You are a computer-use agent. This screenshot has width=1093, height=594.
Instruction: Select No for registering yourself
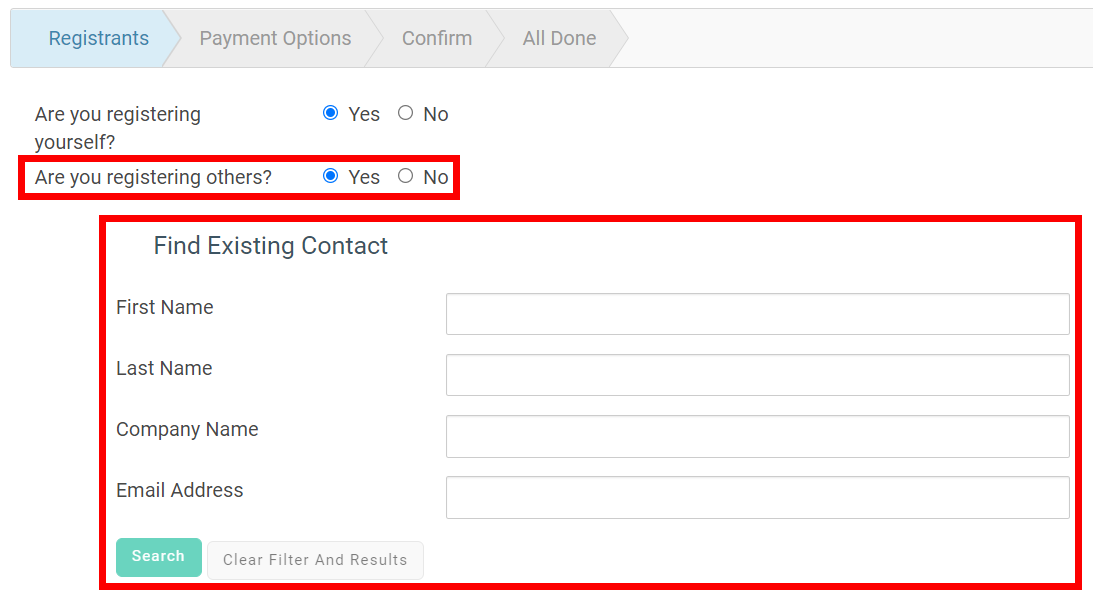point(405,113)
